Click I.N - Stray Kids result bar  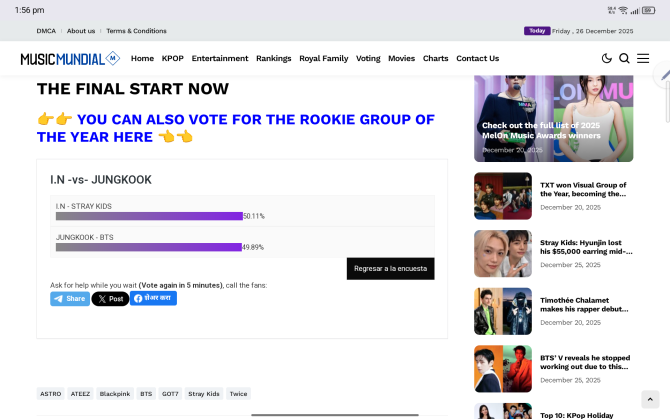(149, 215)
